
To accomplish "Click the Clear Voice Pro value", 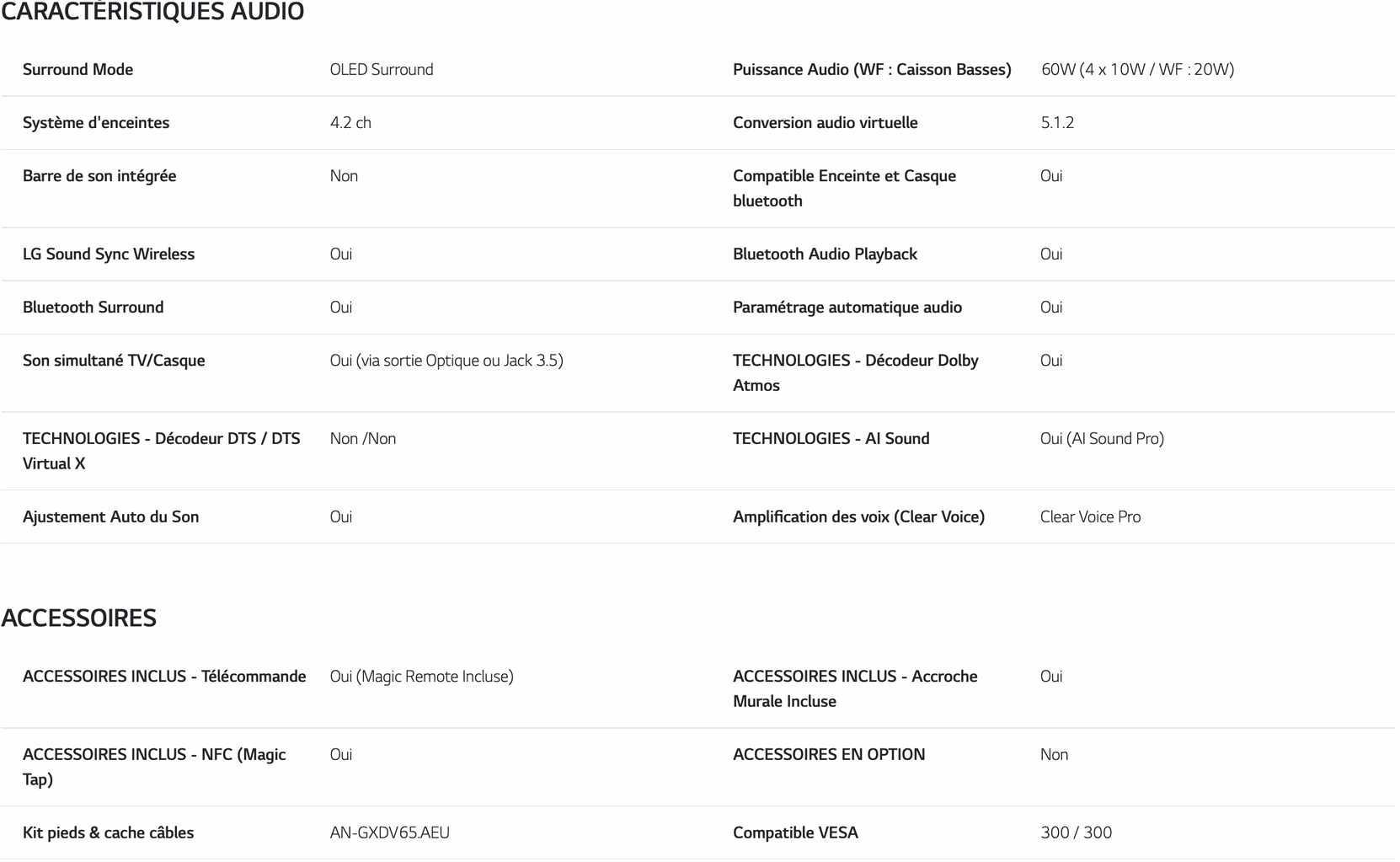I will point(1090,517).
